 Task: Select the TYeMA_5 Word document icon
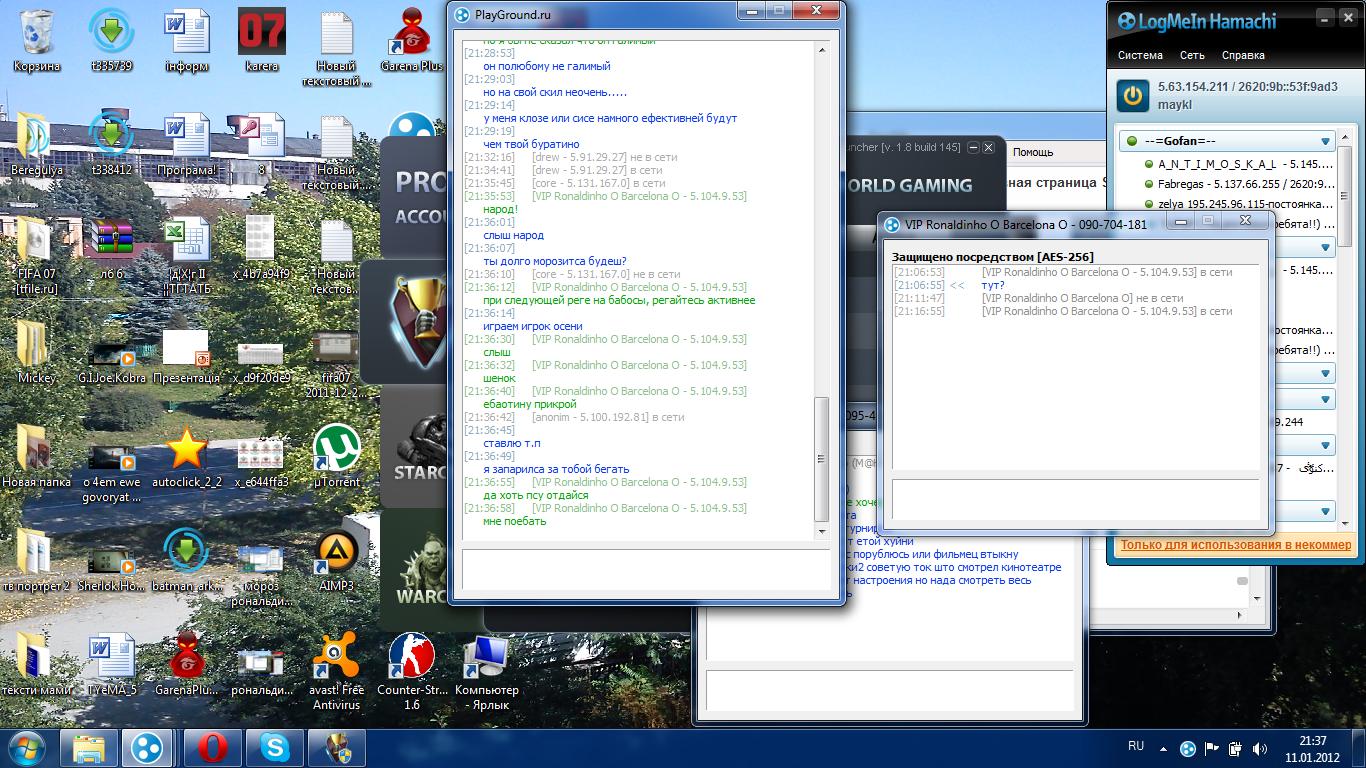point(111,665)
